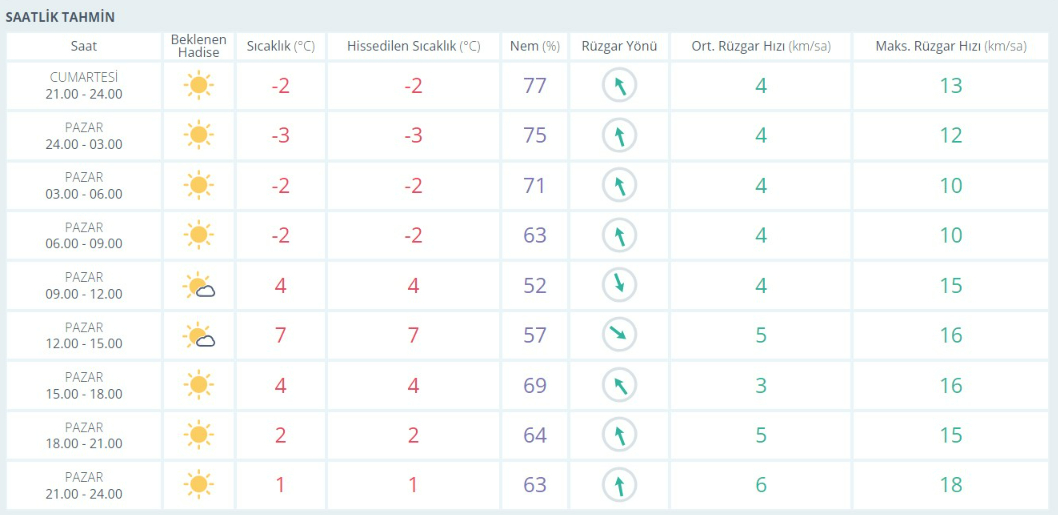The width and height of the screenshot is (1058, 515).
Task: Select the wind direction arrow for Pazar 12.00 - 15.00
Action: [619, 335]
